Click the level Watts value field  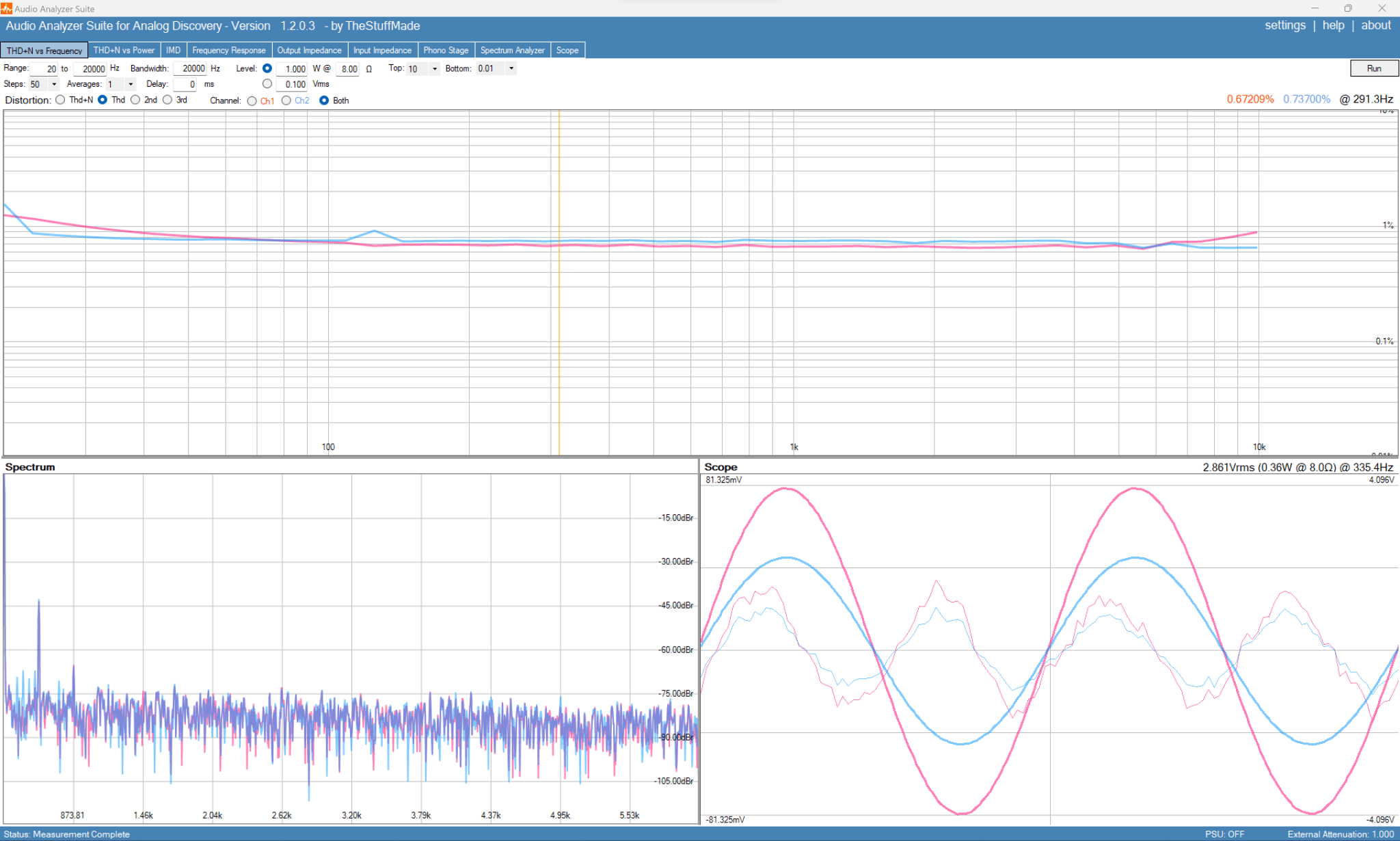coord(291,69)
